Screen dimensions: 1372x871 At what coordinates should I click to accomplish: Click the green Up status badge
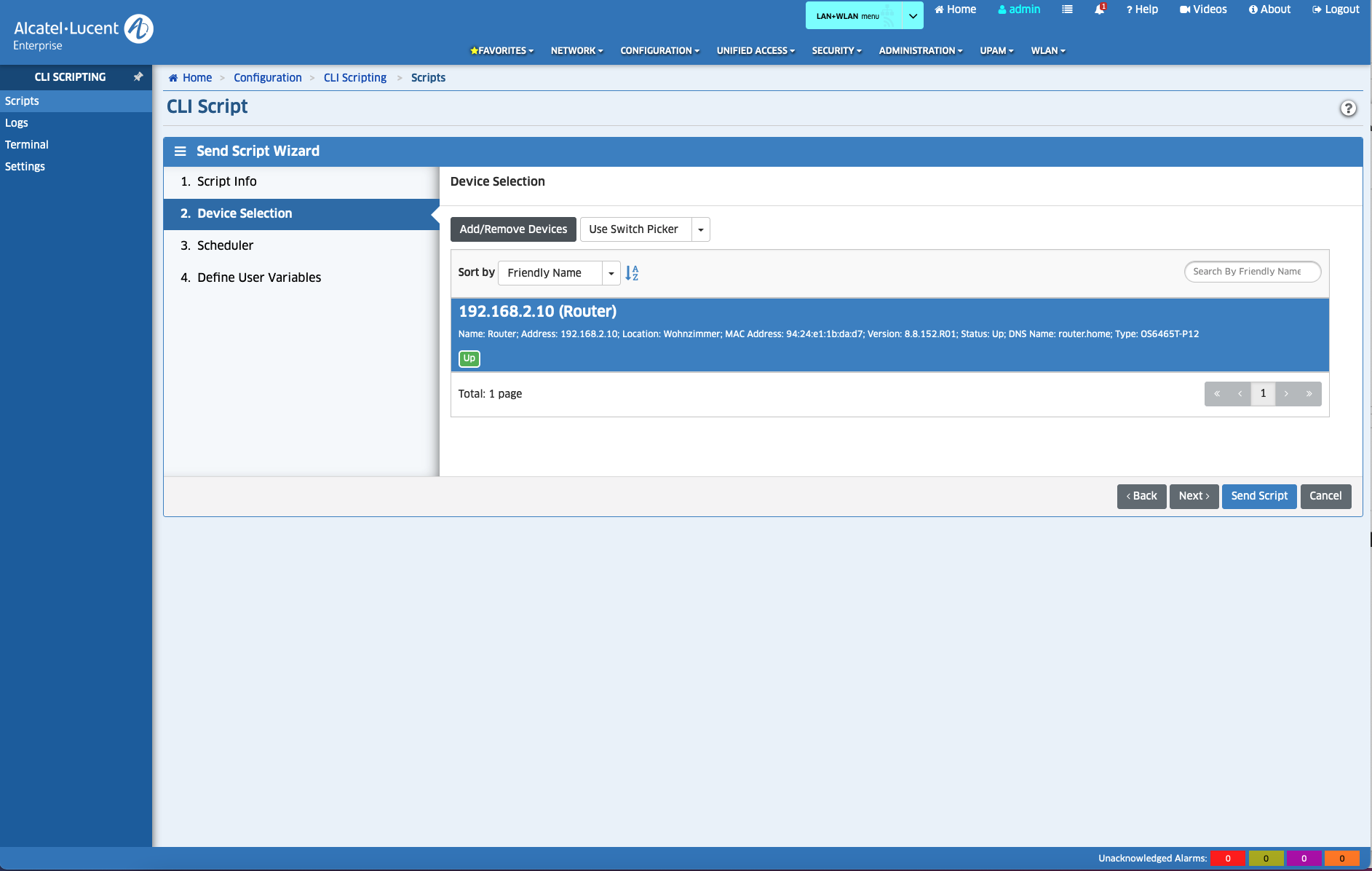[x=469, y=358]
